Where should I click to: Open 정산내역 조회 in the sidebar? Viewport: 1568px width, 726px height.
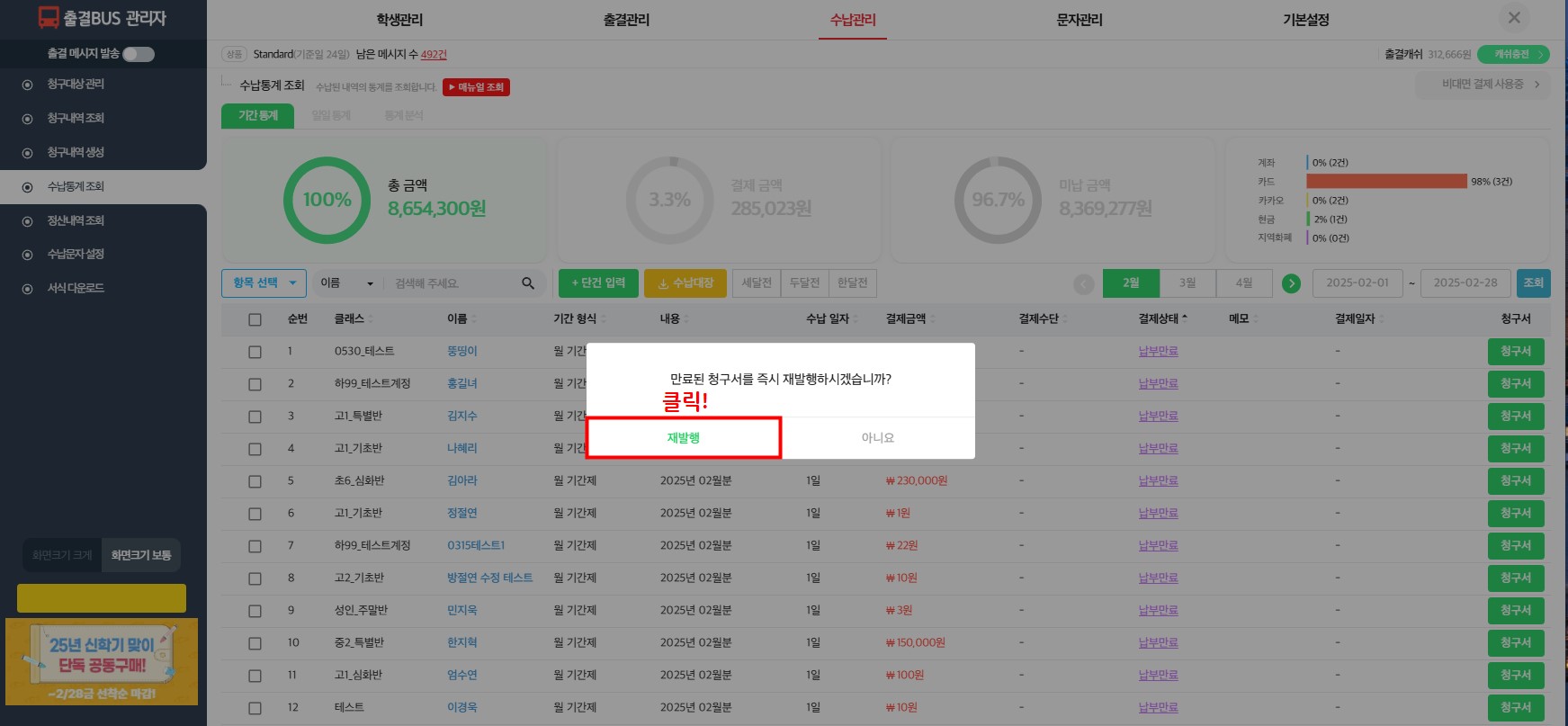pos(76,220)
